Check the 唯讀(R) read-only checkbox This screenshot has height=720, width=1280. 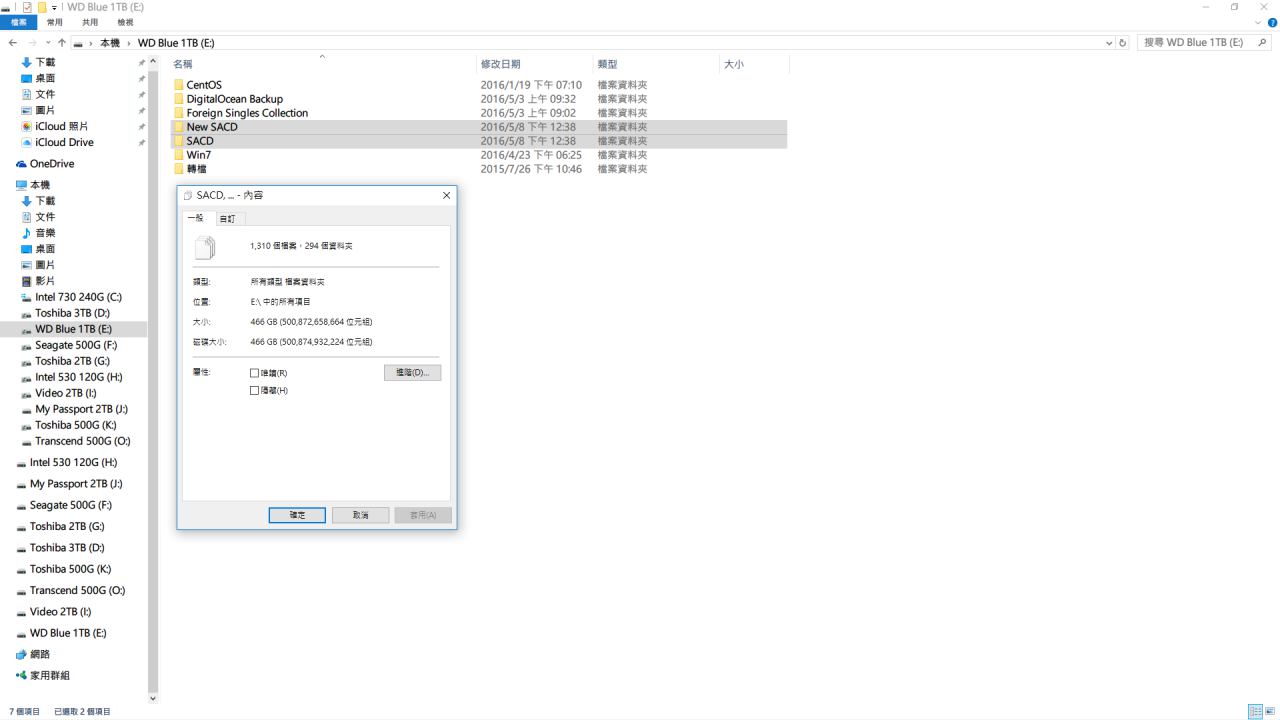254,373
